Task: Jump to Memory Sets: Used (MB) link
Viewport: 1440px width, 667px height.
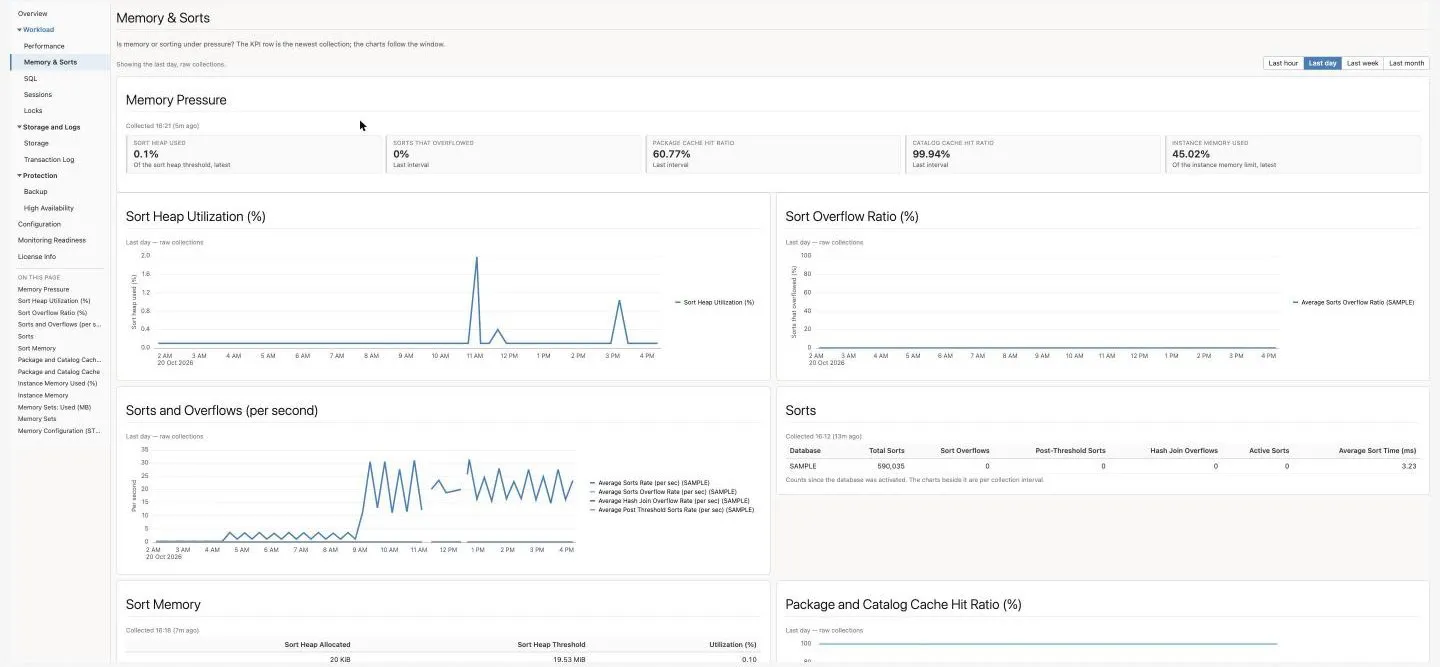Action: [x=54, y=407]
